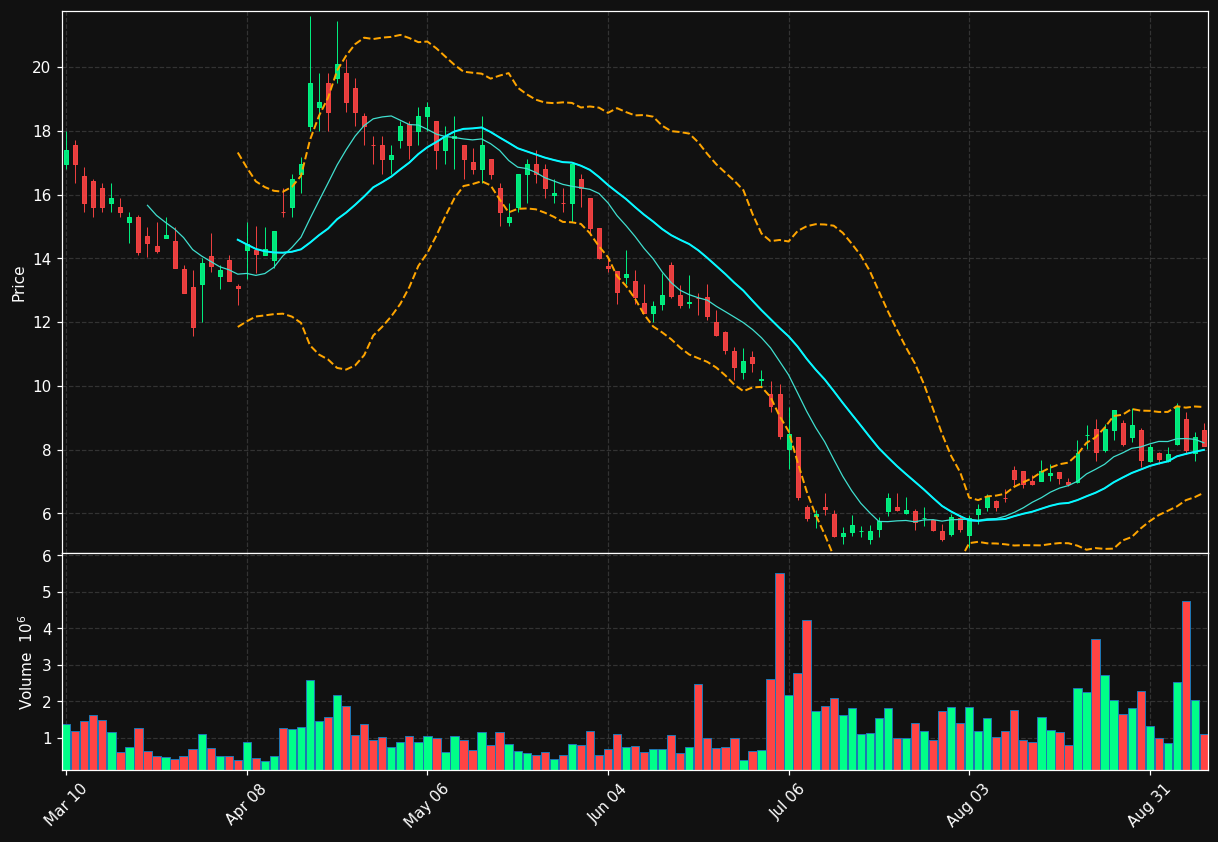
Task: Click the Jul 06 date label
Action: coord(787,803)
